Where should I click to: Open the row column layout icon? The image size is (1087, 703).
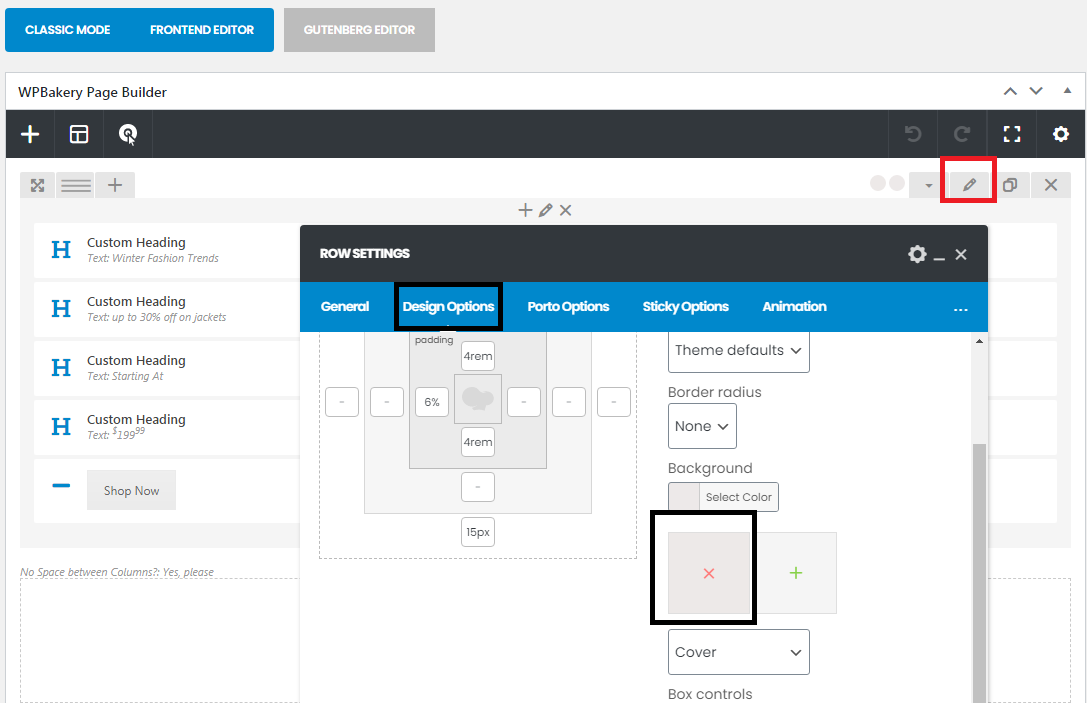click(x=76, y=185)
